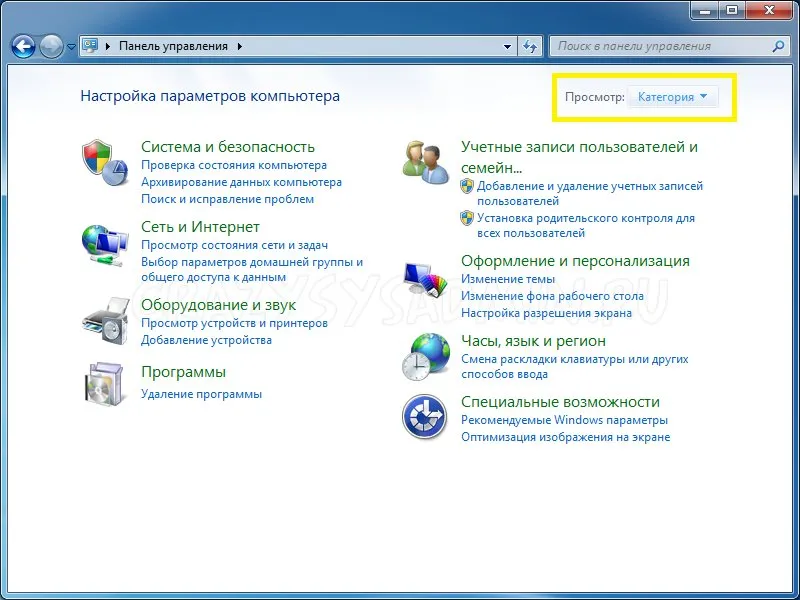800x600 pixels.
Task: Click Удаление программы link
Action: [x=201, y=394]
